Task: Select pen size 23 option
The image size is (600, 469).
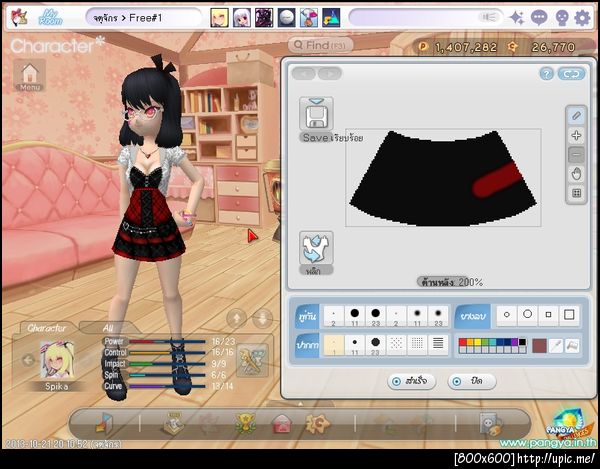Action: pos(375,345)
